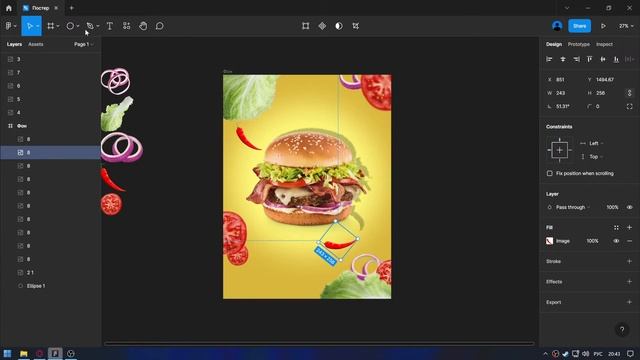Click Align bottom icon

(616, 59)
